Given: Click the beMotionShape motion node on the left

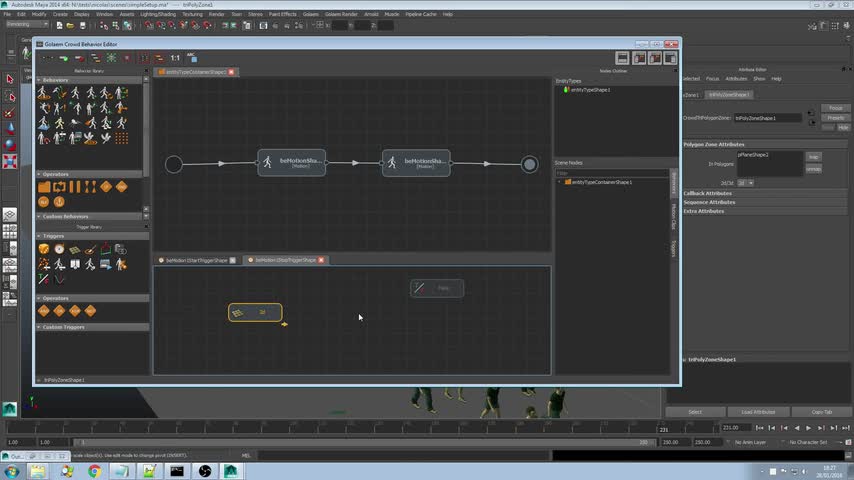Looking at the screenshot, I should tap(291, 163).
